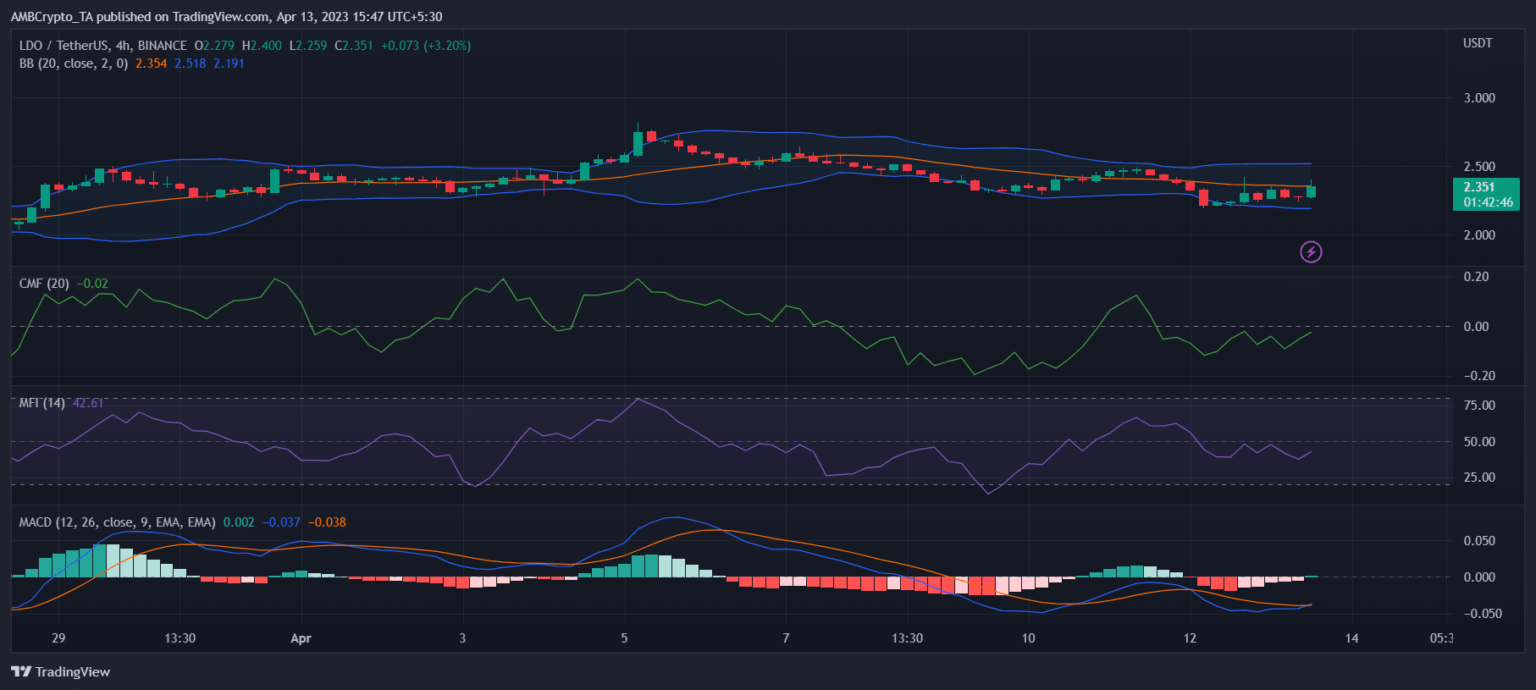Click the CMF value -0.02 reading

coord(92,283)
